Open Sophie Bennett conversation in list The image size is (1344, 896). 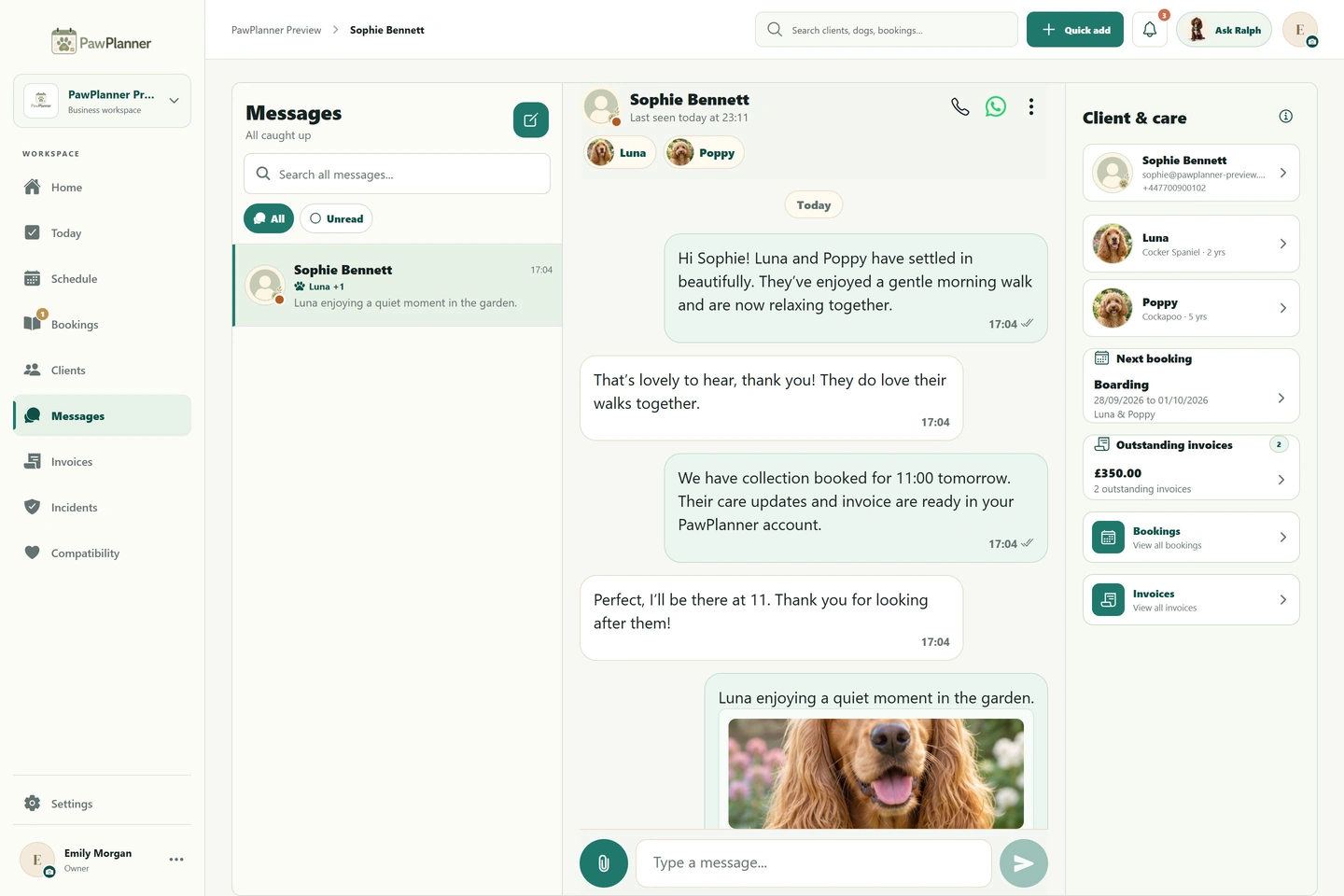click(x=398, y=286)
